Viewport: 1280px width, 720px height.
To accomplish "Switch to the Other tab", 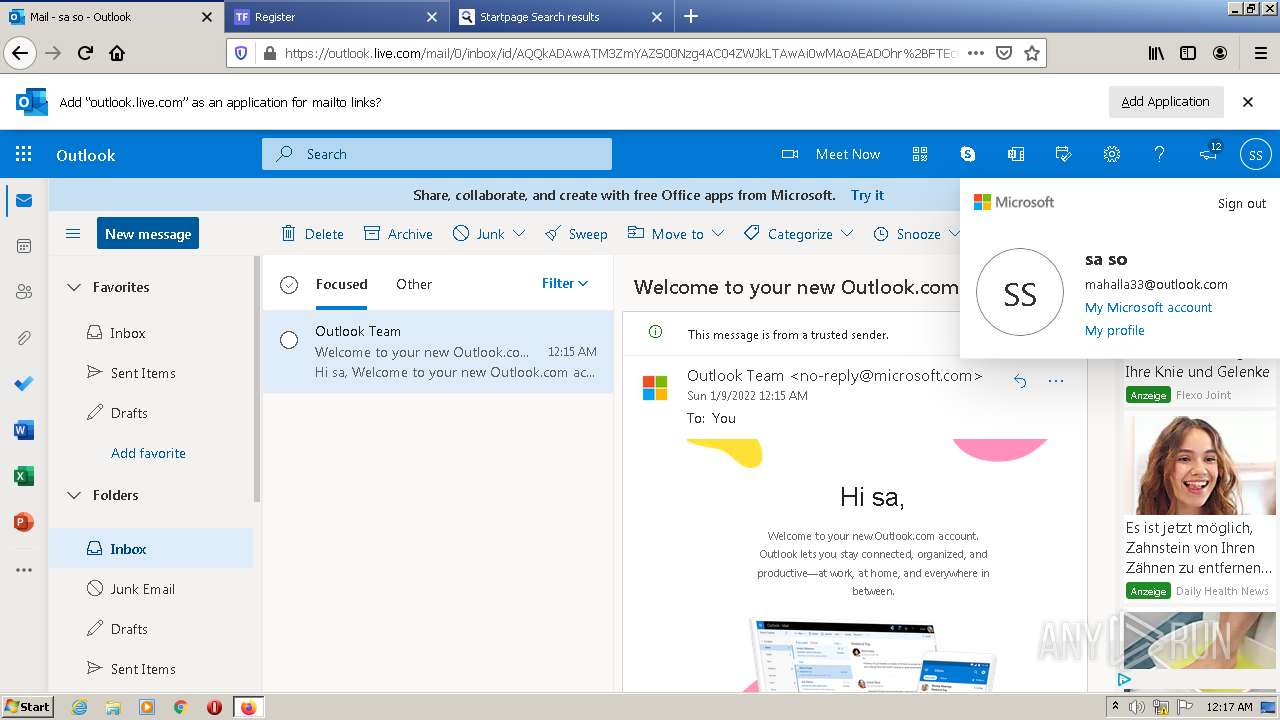I will coord(414,284).
